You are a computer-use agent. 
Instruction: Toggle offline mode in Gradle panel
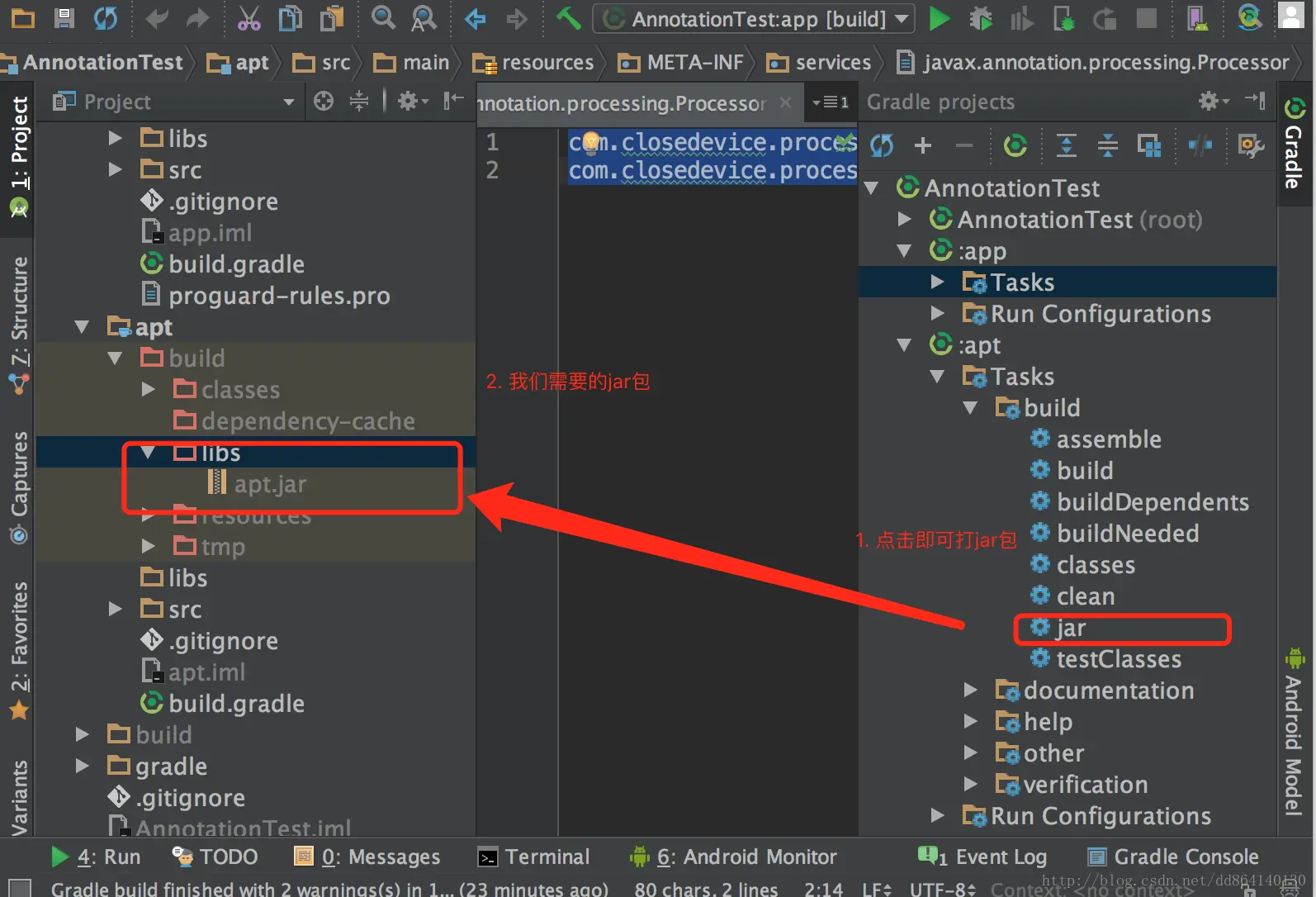[1200, 146]
